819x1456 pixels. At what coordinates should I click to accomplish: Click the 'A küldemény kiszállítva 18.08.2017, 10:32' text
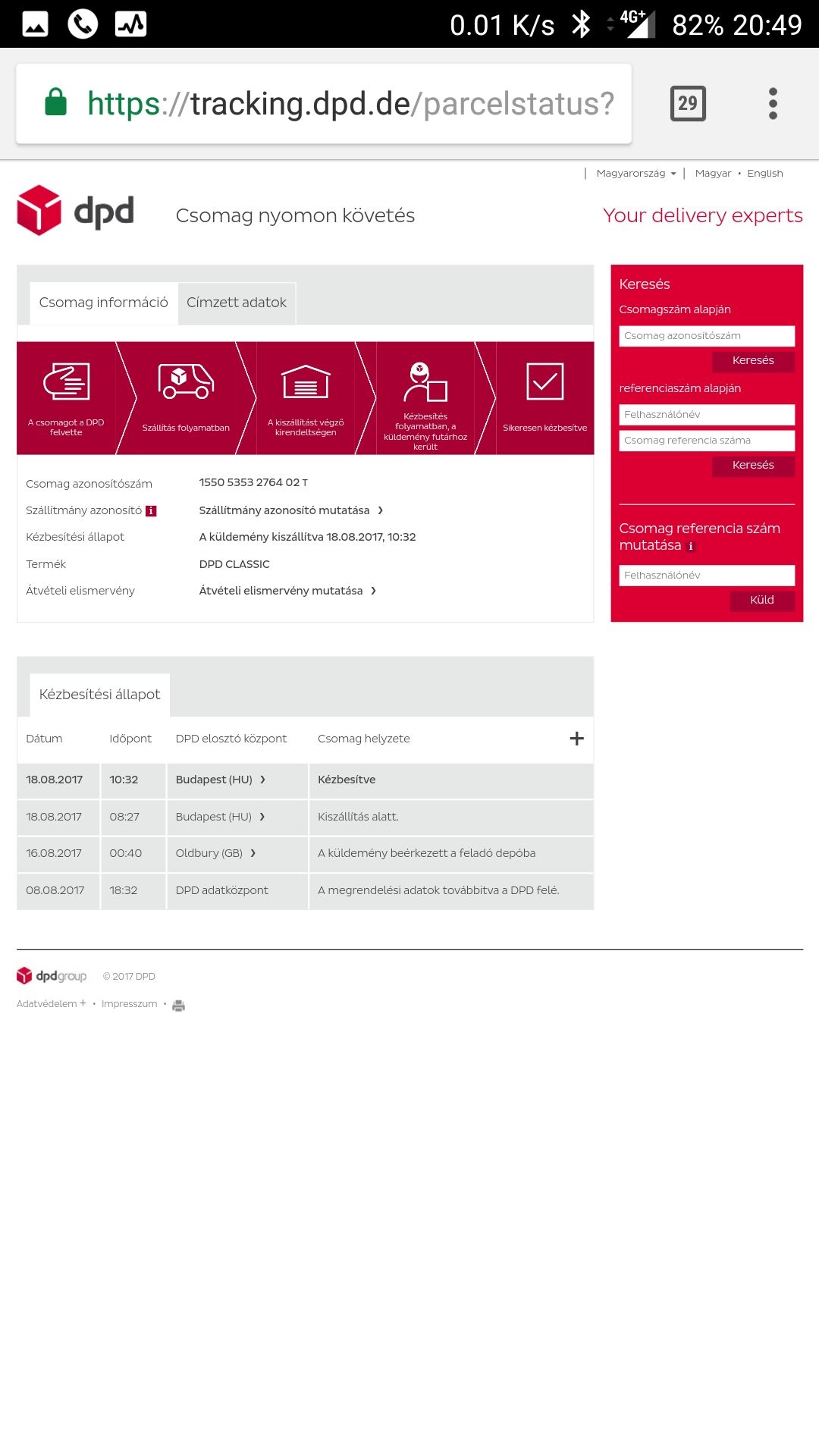(307, 537)
